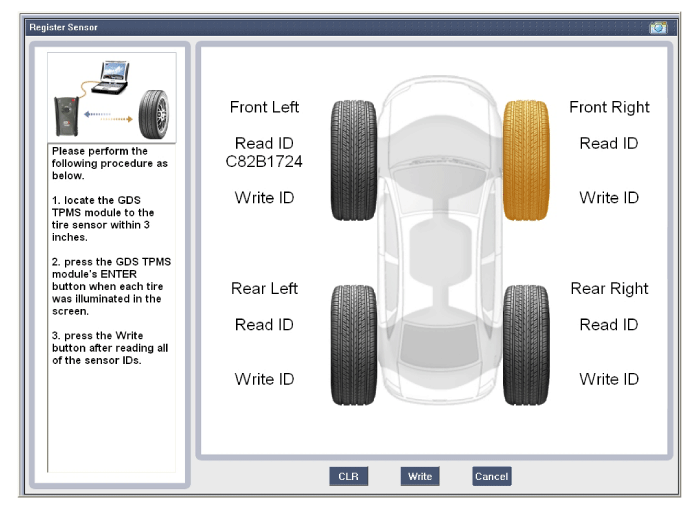700x509 pixels.
Task: Click Write ID label under Rear Right
Action: coord(609,379)
